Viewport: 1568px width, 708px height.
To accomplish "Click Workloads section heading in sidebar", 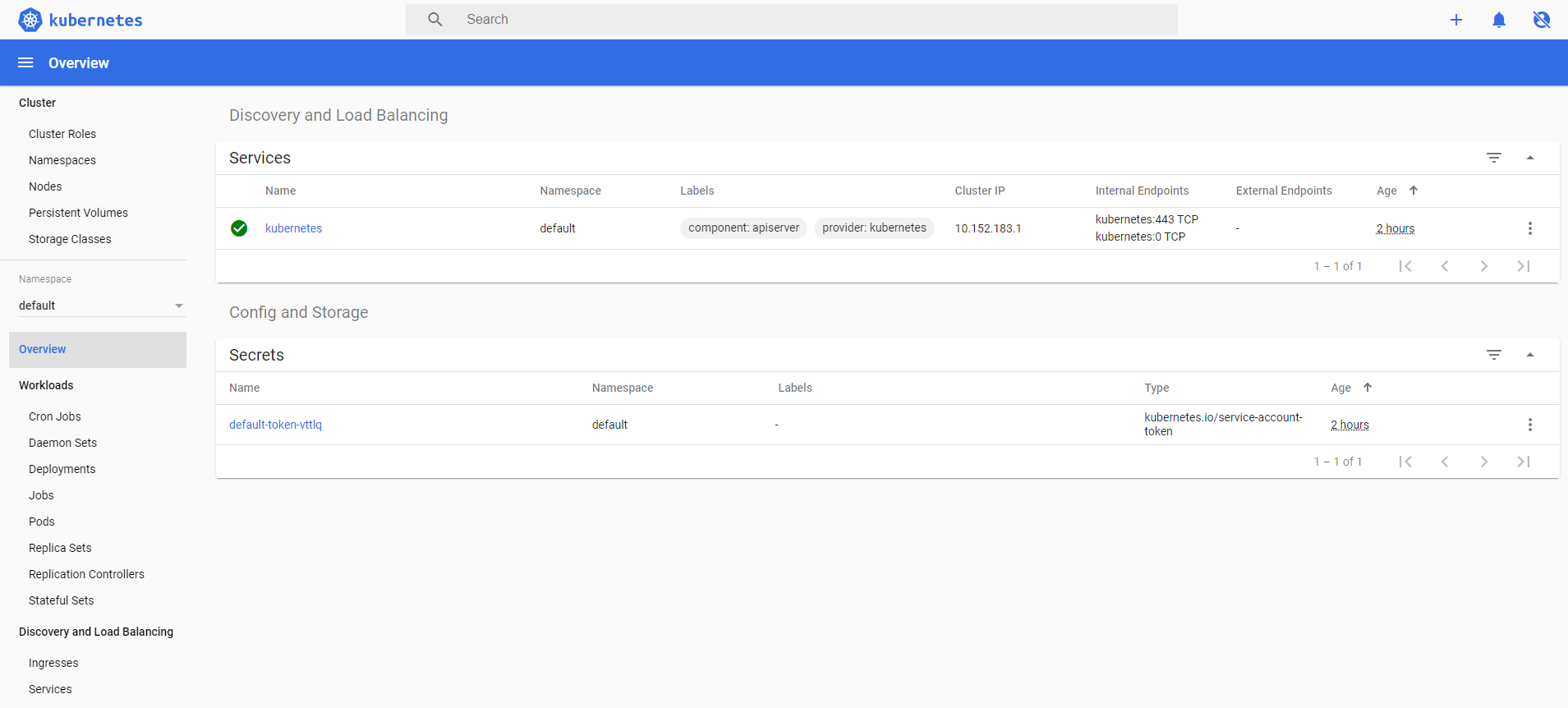I will [46, 385].
